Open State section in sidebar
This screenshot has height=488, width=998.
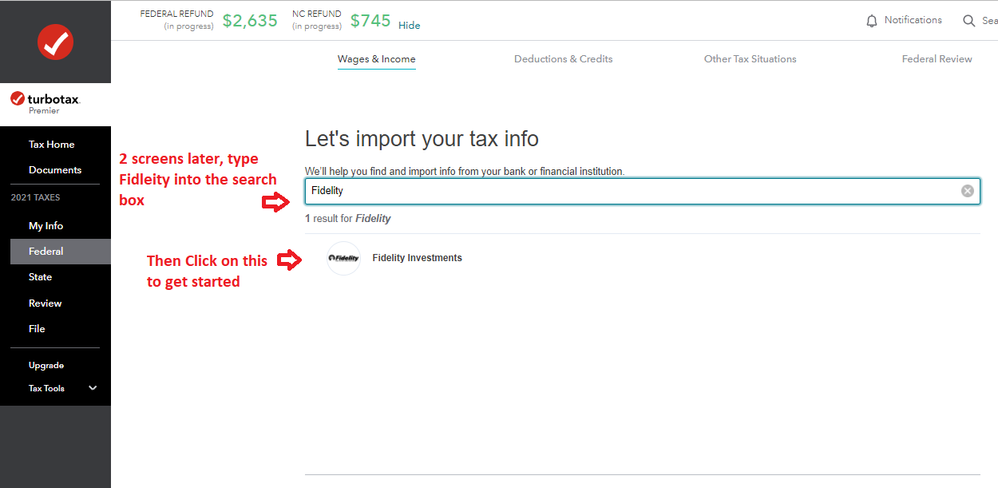pyautogui.click(x=40, y=277)
